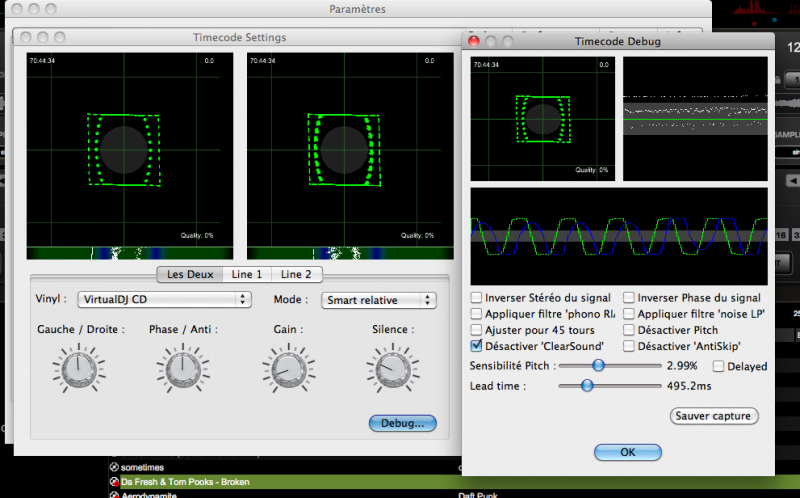Viewport: 800px width, 498px height.
Task: Enable Inverser Stéréo du signal checkbox
Action: 476,297
